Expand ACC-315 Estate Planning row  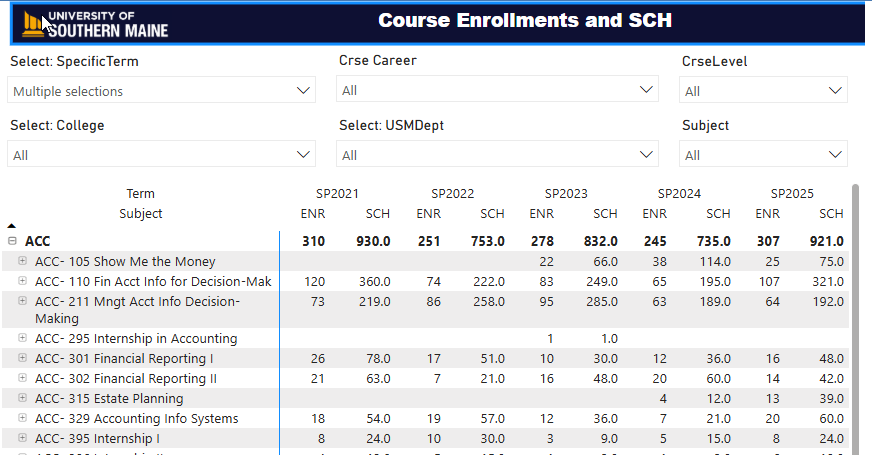[23, 399]
